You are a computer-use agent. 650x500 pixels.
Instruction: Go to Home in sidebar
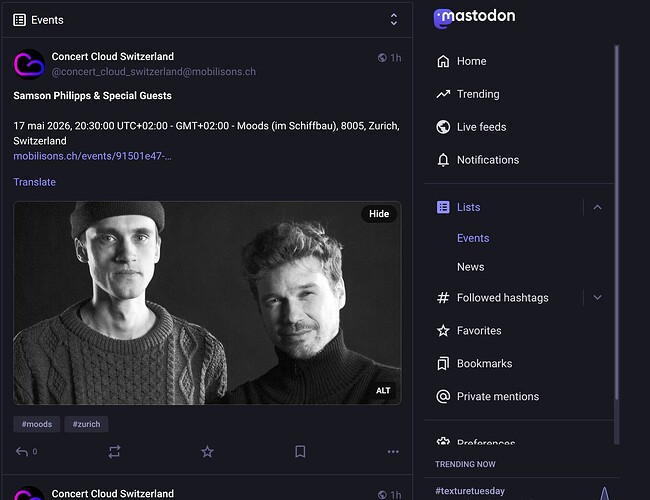point(471,61)
